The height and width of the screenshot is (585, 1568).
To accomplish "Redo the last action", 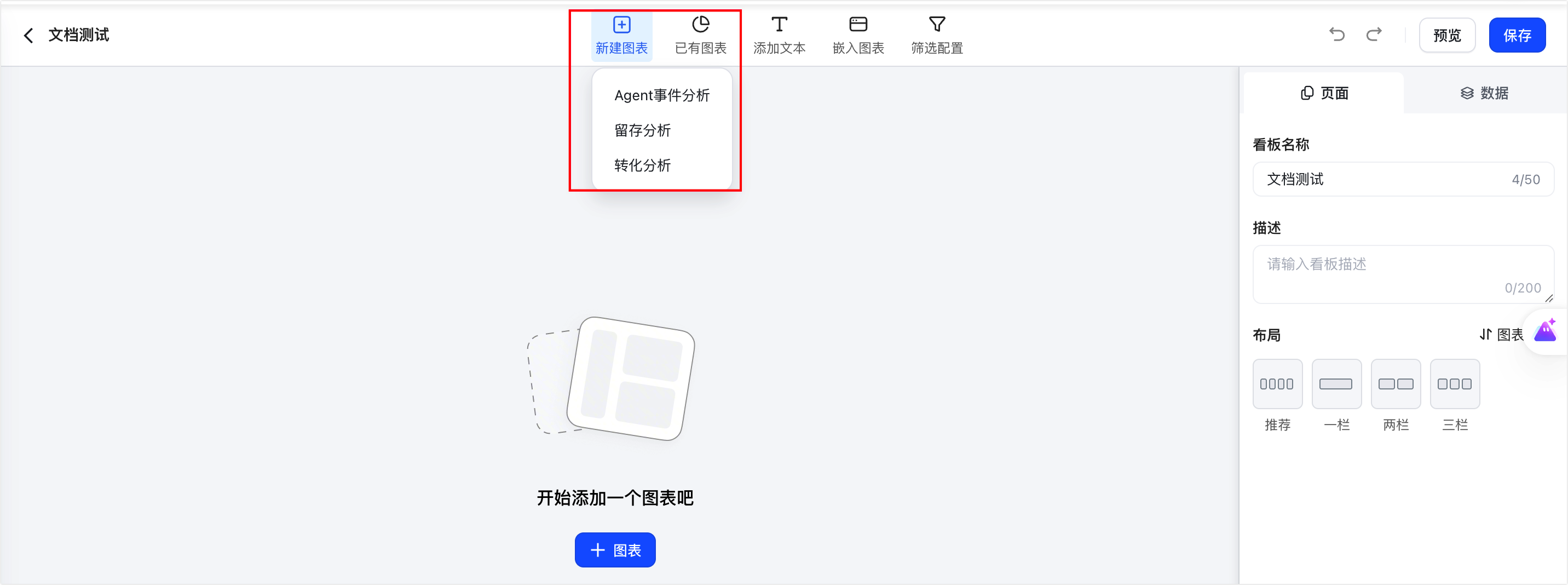I will pos(1374,35).
